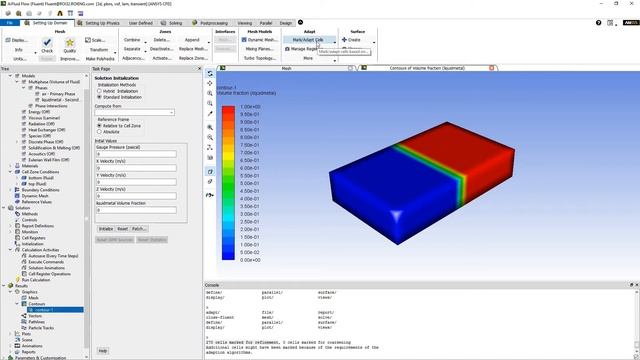Collapse the Calculation Activities node
This screenshot has width=640, height=360.
click(x=11, y=250)
